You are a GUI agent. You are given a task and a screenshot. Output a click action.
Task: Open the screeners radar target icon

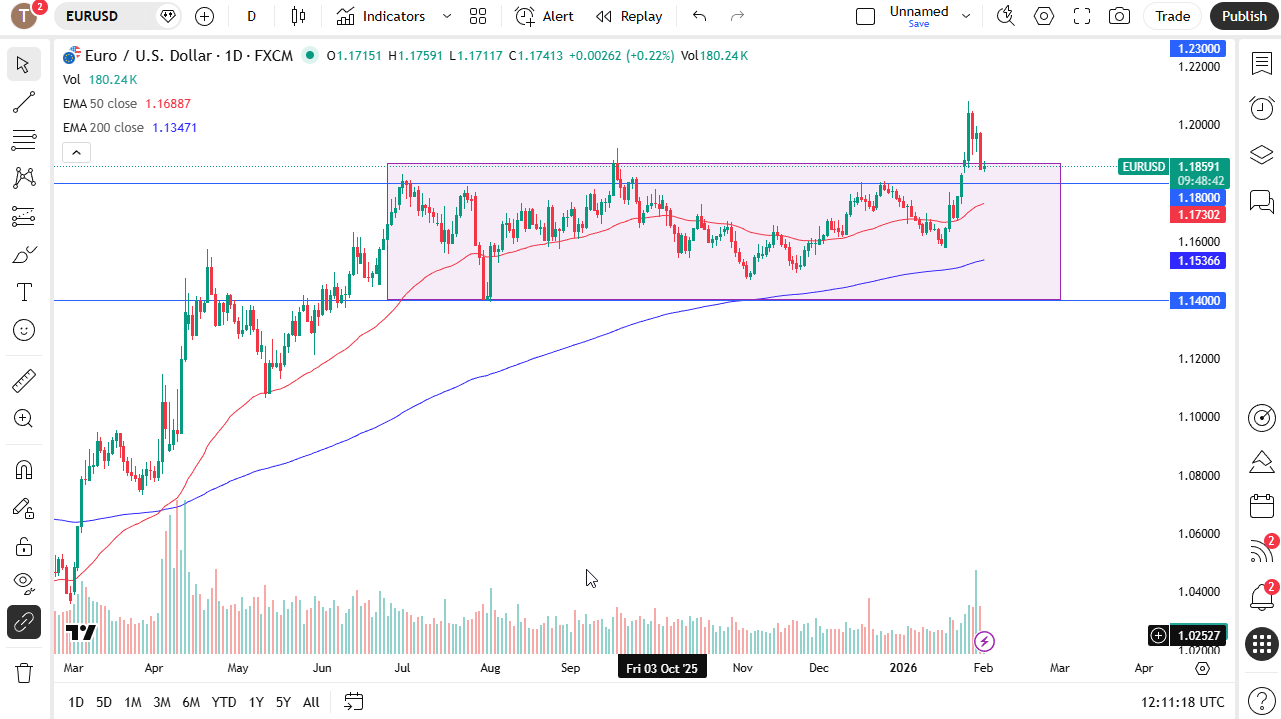1262,417
